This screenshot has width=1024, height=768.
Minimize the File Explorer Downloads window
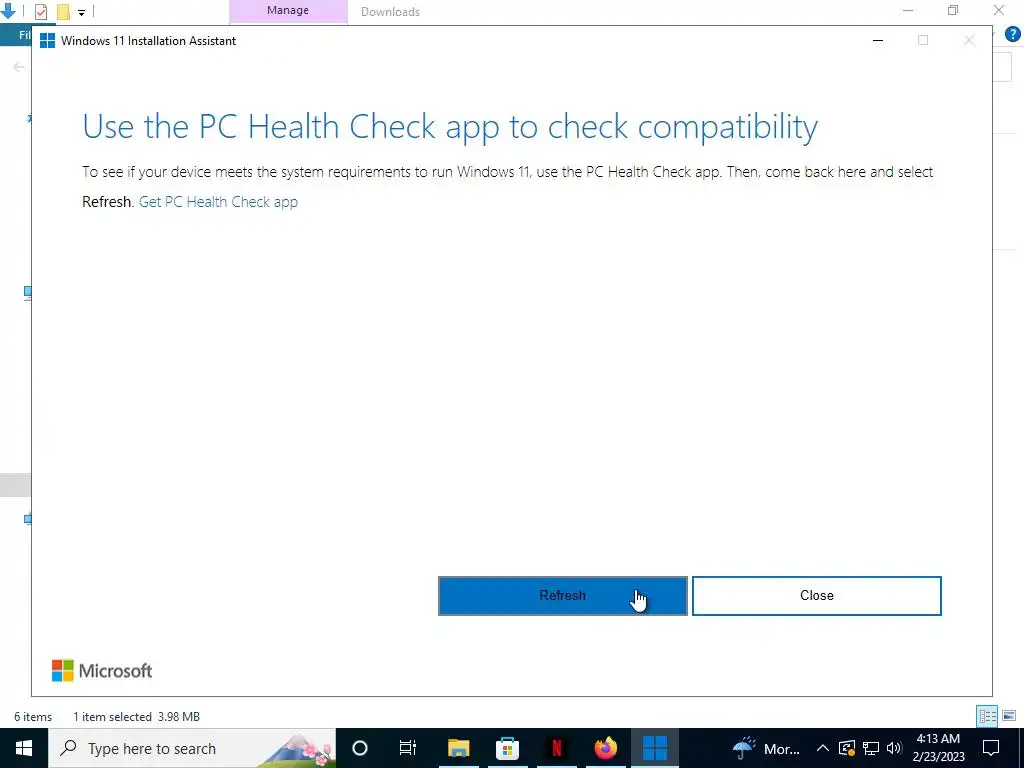[908, 10]
